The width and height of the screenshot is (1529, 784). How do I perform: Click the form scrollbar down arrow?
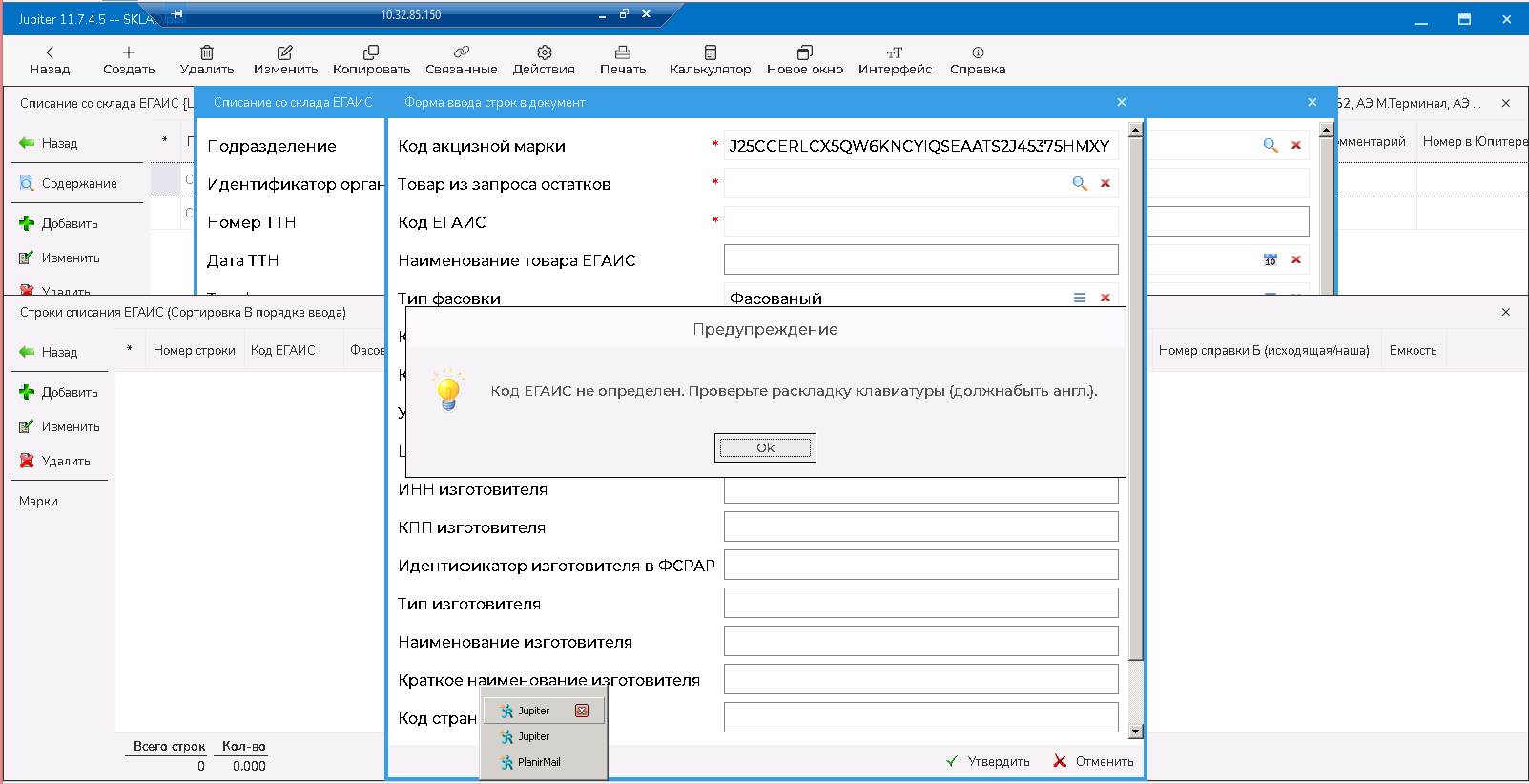click(1135, 732)
